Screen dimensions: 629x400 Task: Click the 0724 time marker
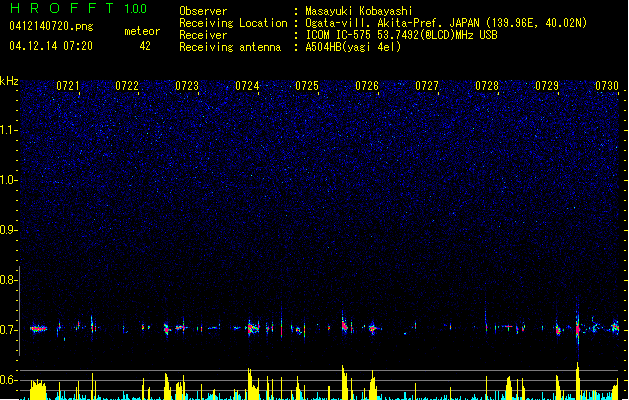tap(247, 85)
